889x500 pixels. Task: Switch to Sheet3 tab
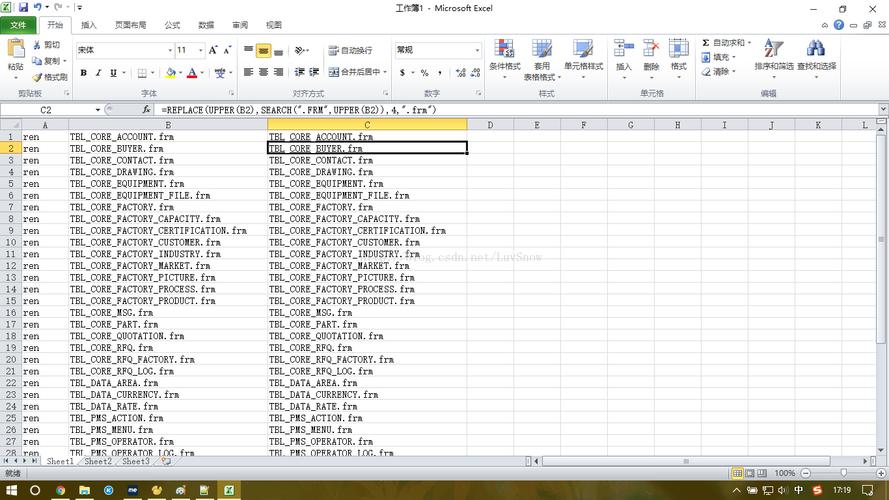pyautogui.click(x=136, y=461)
